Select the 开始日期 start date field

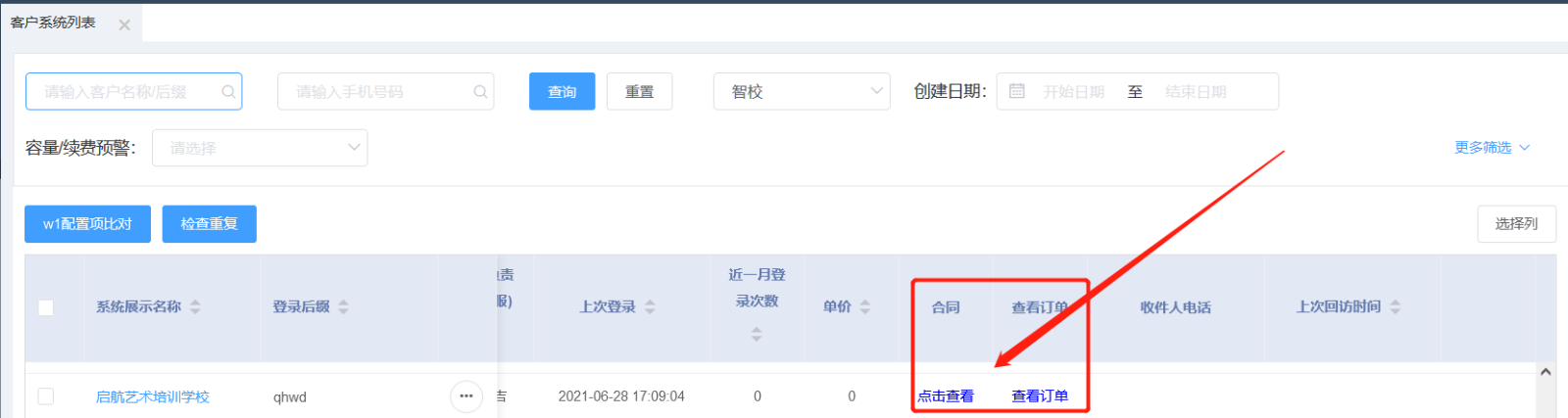(1073, 91)
